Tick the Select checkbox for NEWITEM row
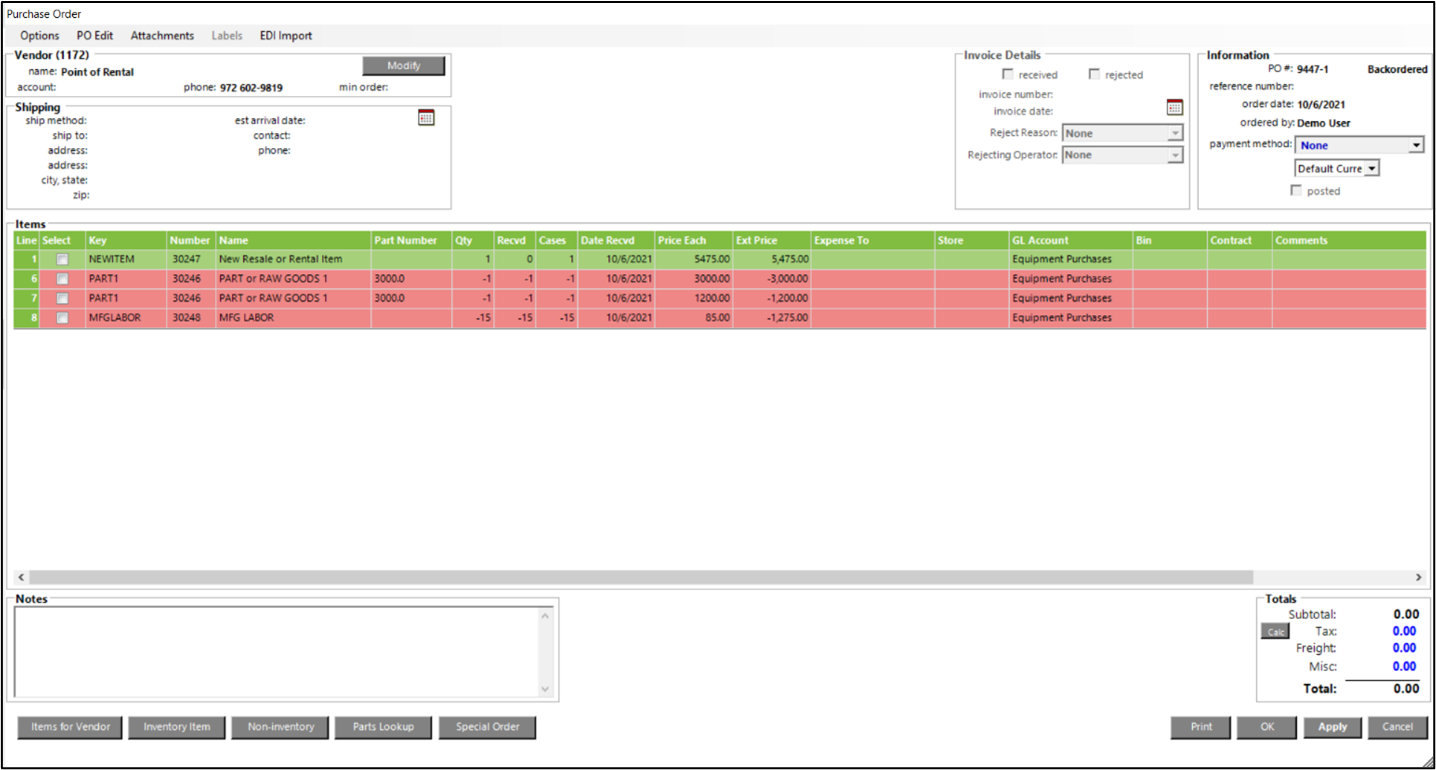Screen dimensions: 1436x770 [62, 259]
